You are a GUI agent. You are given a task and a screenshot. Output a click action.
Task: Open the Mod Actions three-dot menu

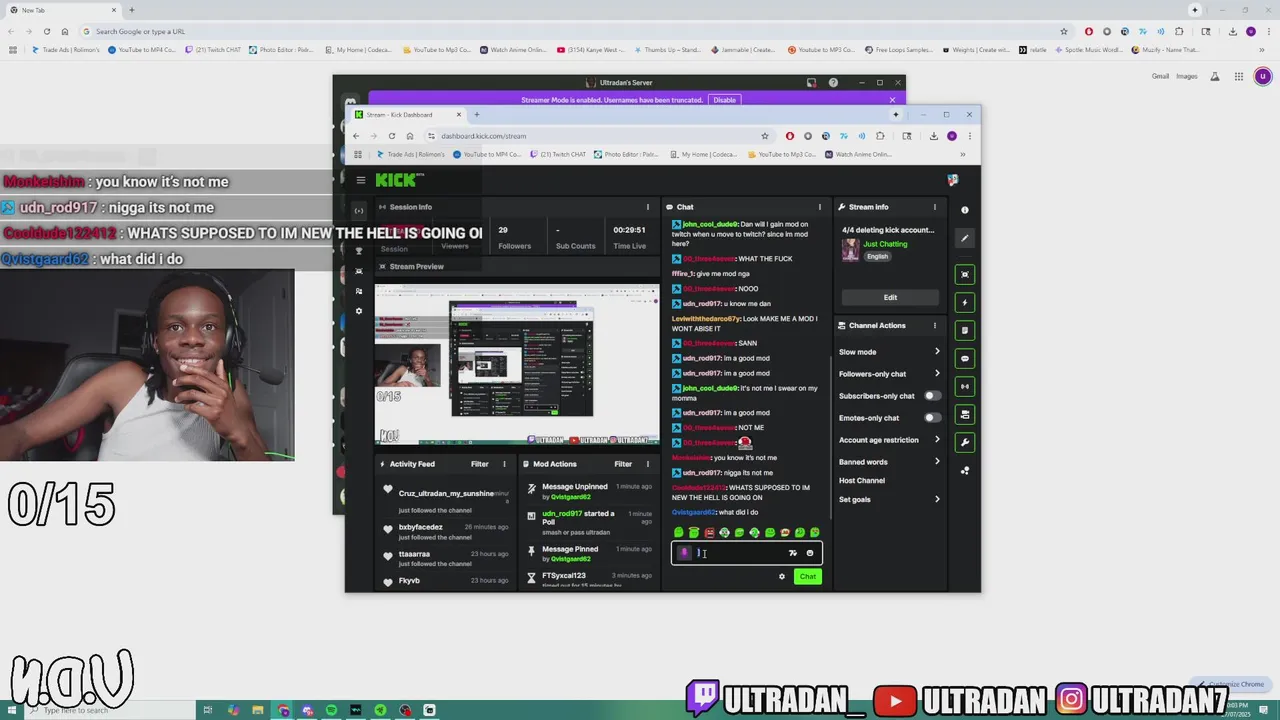[647, 464]
